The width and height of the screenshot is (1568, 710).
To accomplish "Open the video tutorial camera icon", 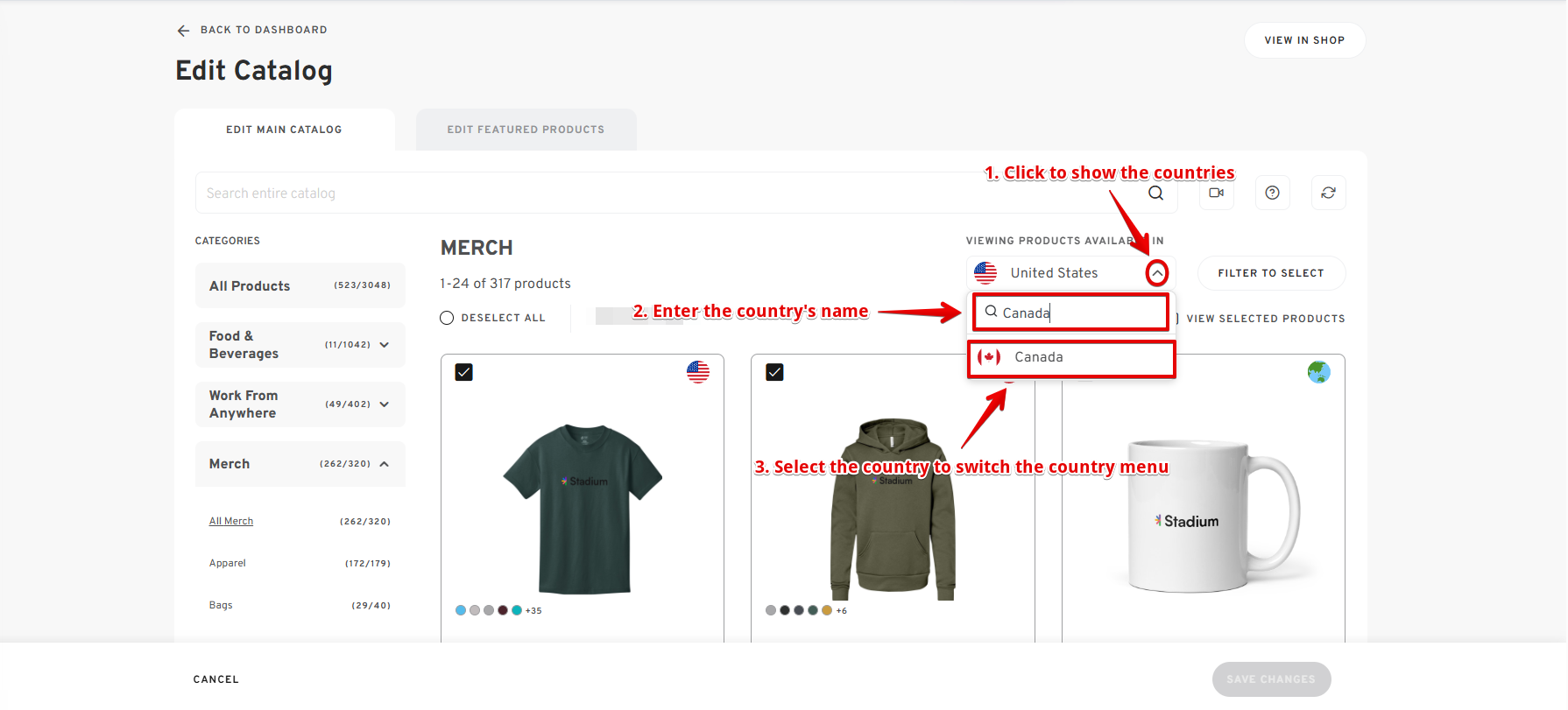I will click(x=1216, y=193).
